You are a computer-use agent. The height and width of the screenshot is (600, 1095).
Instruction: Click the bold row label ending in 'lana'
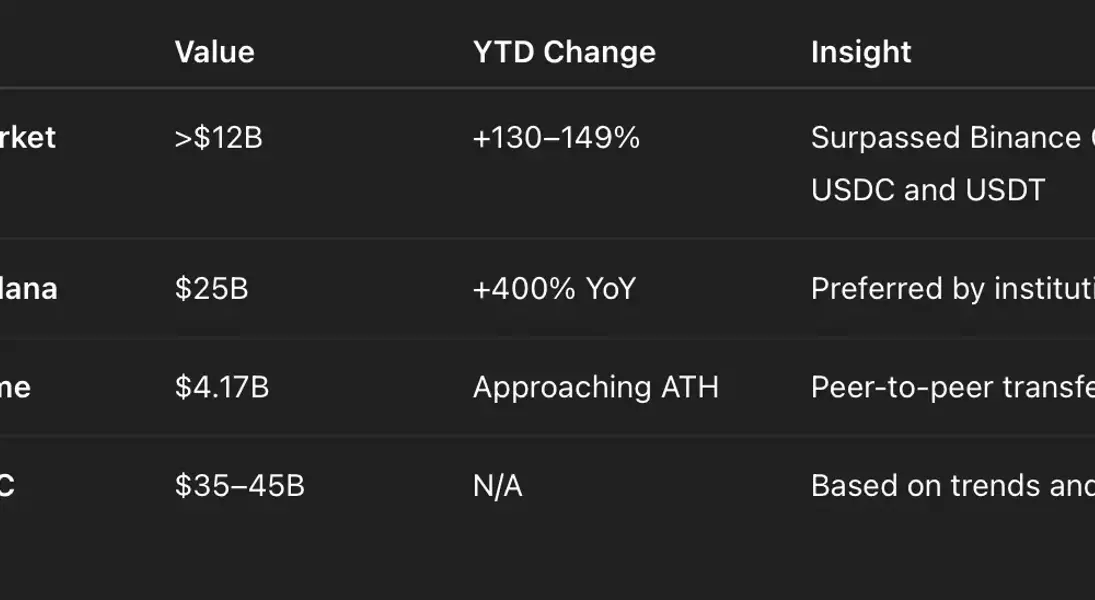(28, 289)
